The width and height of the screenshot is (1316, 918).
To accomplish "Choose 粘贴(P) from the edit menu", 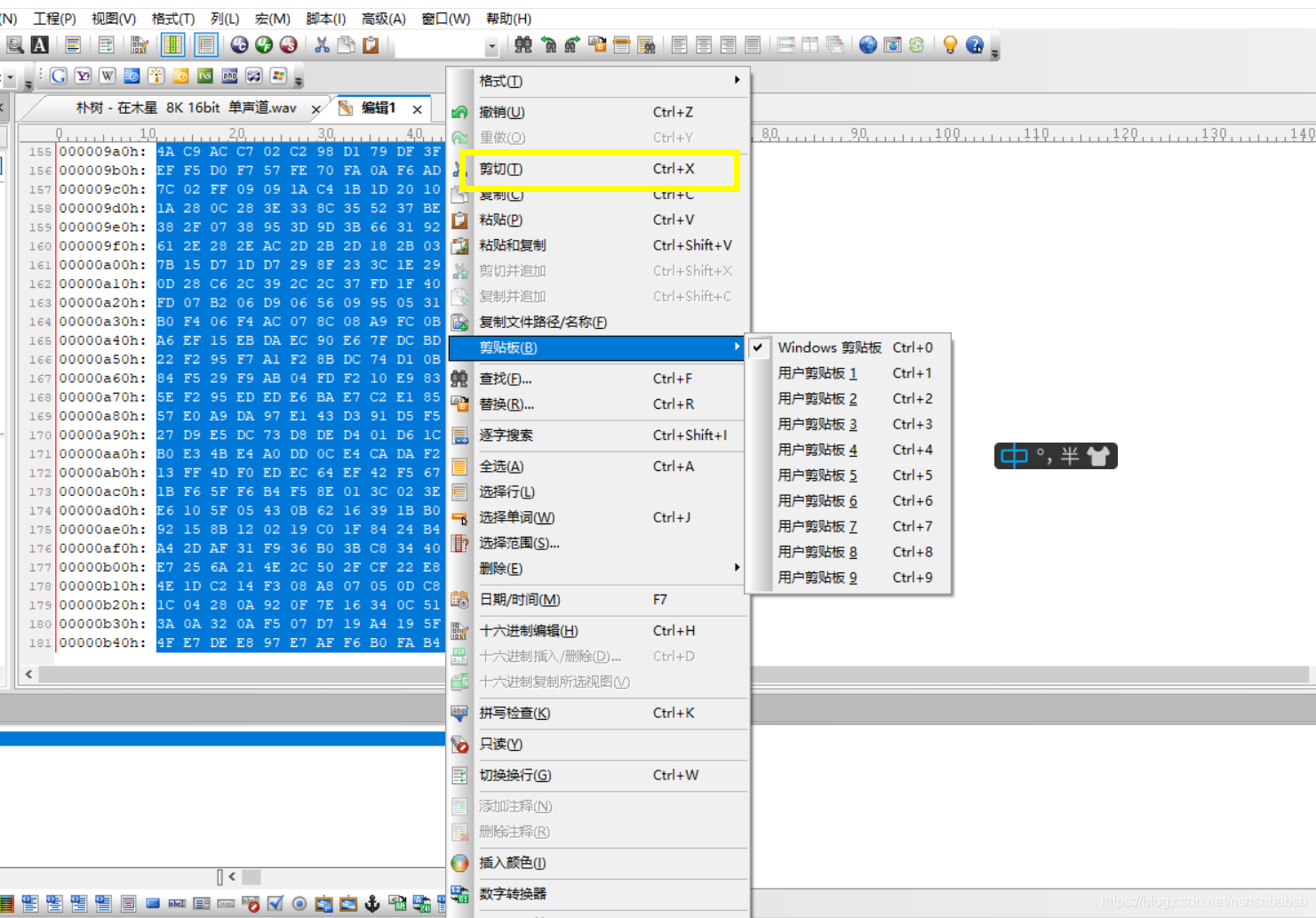I will click(598, 220).
